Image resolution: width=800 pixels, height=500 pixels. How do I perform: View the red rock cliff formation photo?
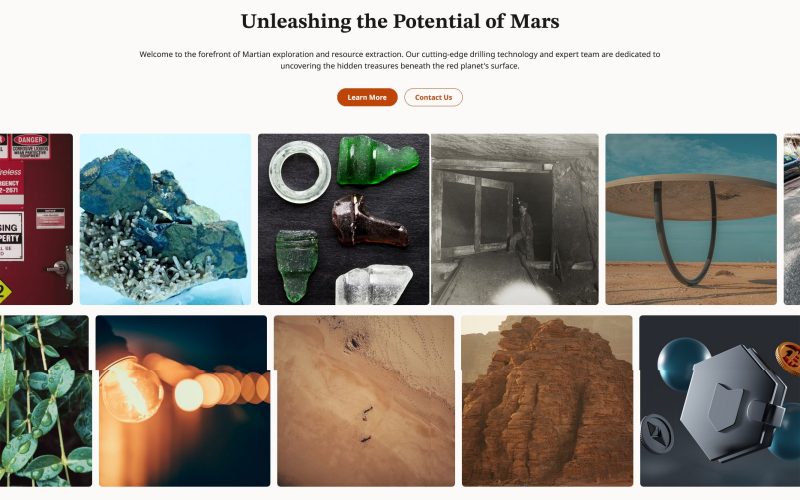point(547,401)
